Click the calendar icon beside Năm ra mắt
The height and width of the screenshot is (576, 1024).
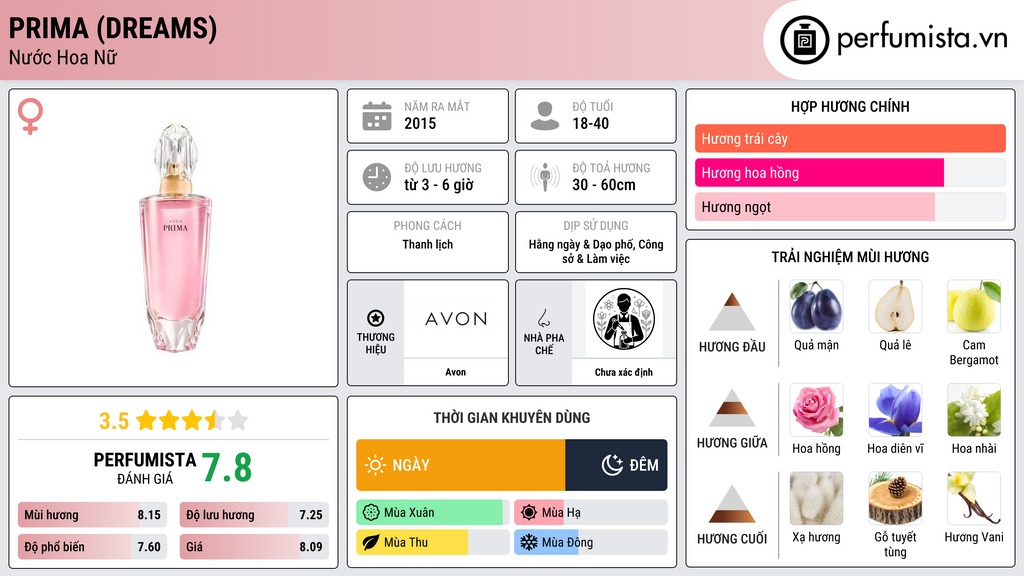point(377,116)
